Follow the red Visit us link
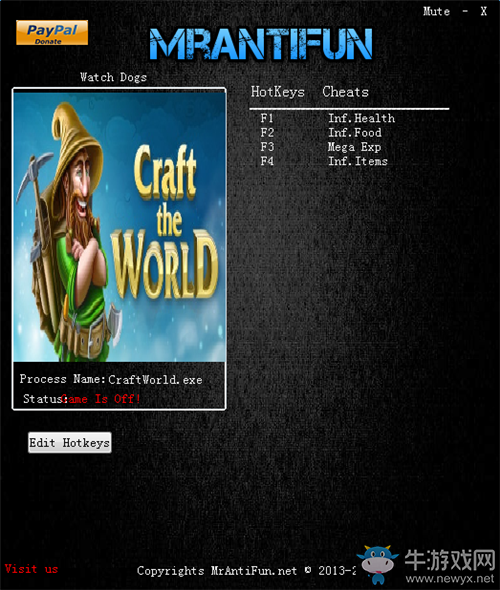This screenshot has height=590, width=500. coord(31,569)
